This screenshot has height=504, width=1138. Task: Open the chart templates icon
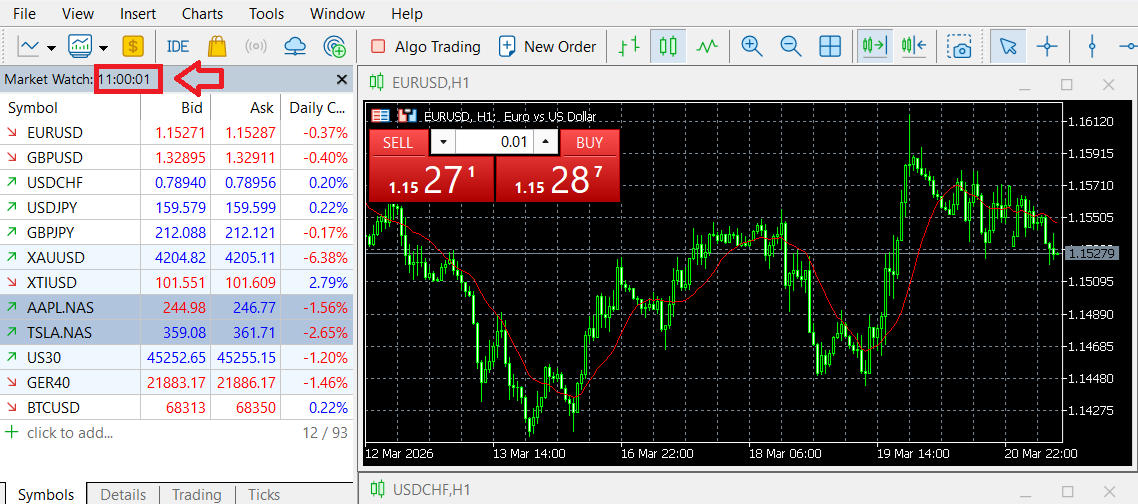tap(80, 46)
